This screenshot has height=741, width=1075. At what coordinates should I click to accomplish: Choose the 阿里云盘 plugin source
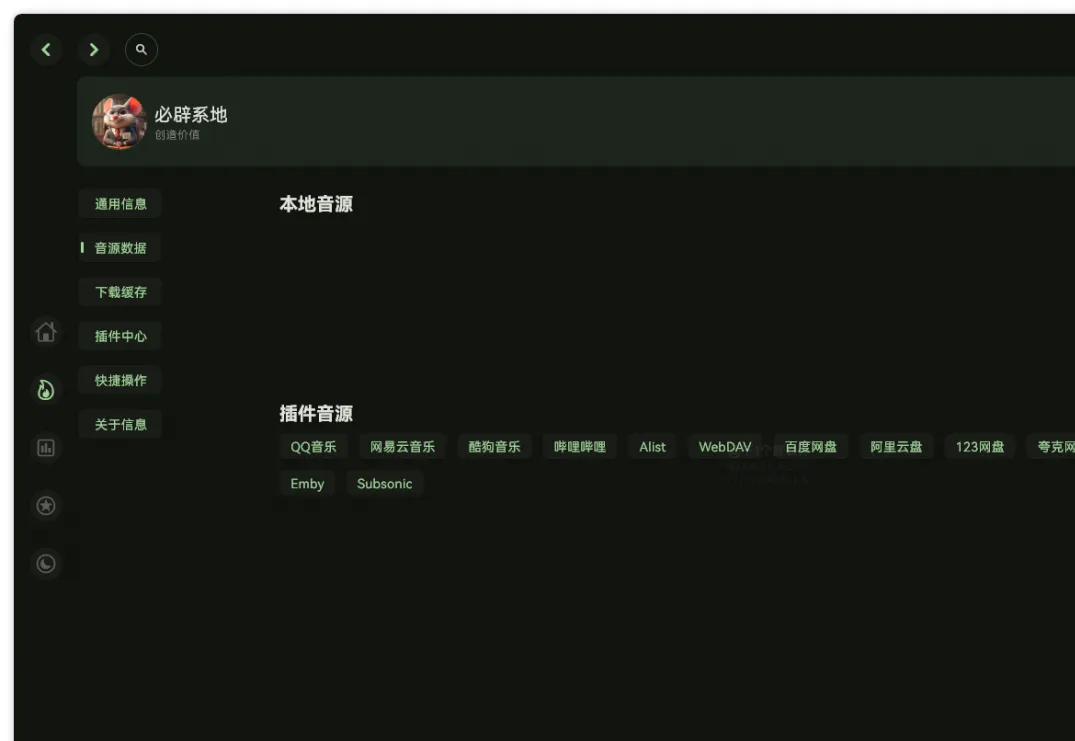click(x=896, y=447)
